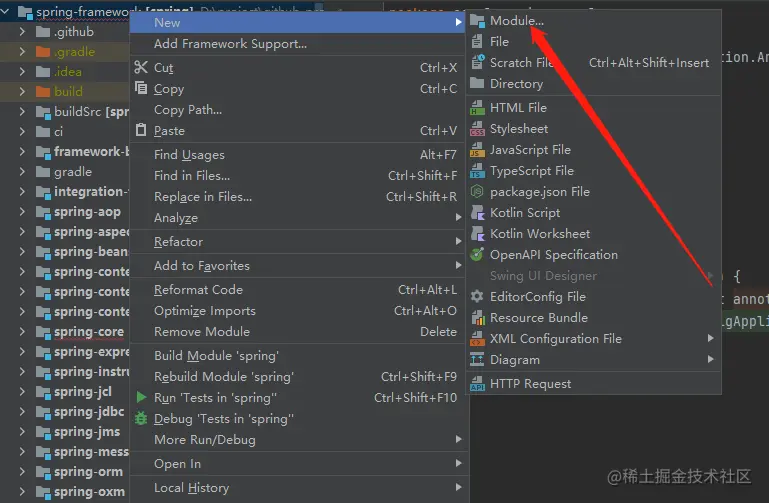The height and width of the screenshot is (503, 769).
Task: Collapse the spring-framework root node
Action: (x=5, y=11)
